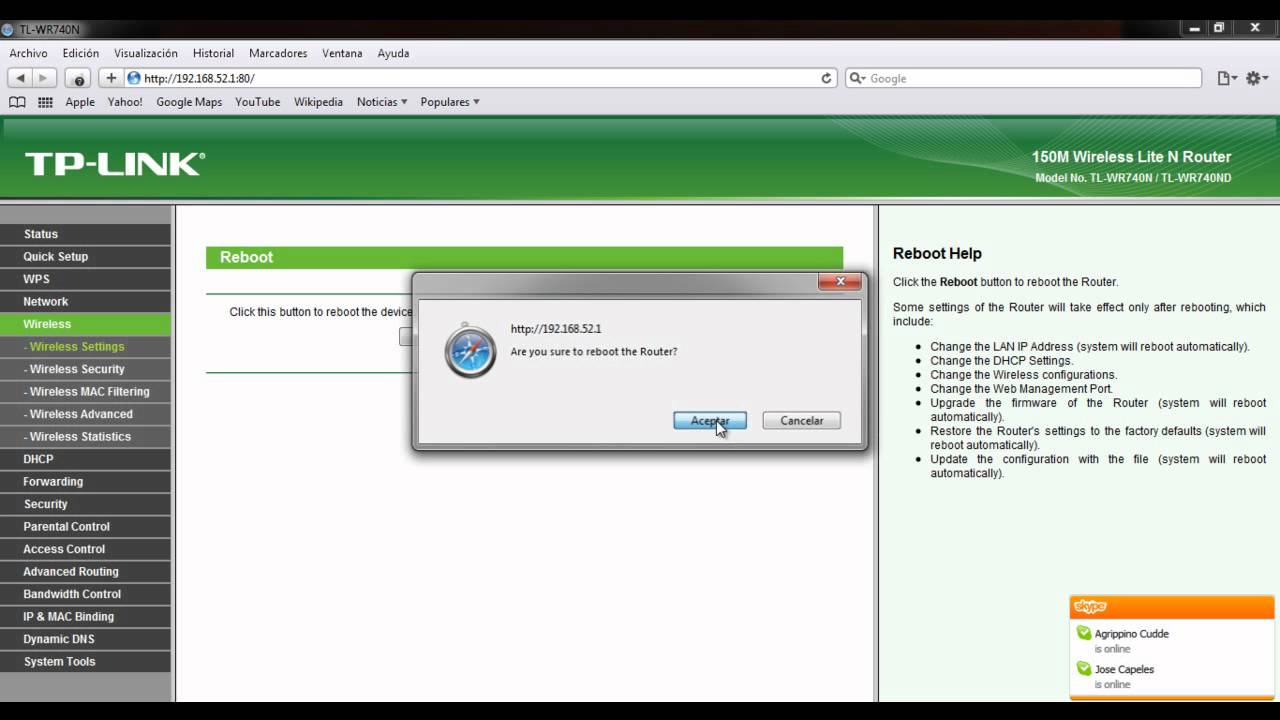The width and height of the screenshot is (1280, 720).
Task: Open the Access Control menu item
Action: click(85, 549)
